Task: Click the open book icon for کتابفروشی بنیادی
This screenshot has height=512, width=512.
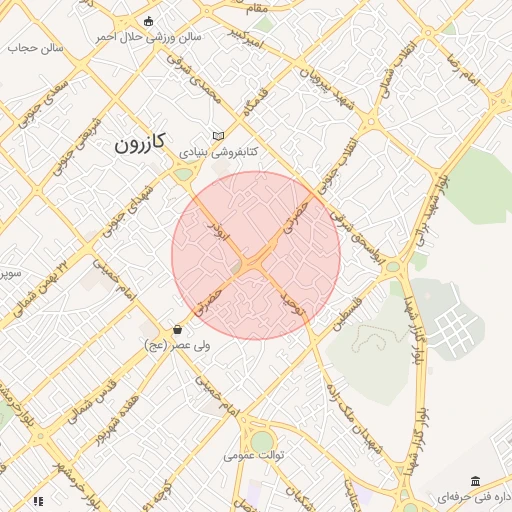Action: coord(218,136)
